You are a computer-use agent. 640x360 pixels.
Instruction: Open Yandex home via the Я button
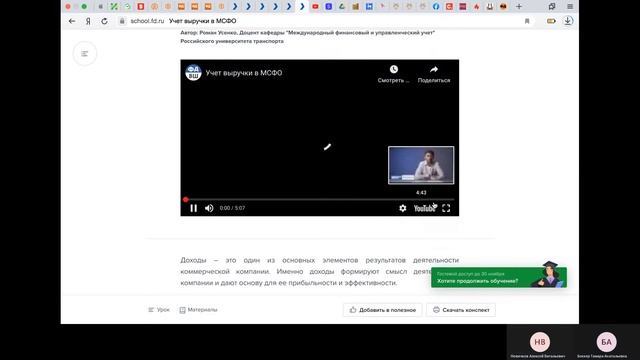click(88, 21)
